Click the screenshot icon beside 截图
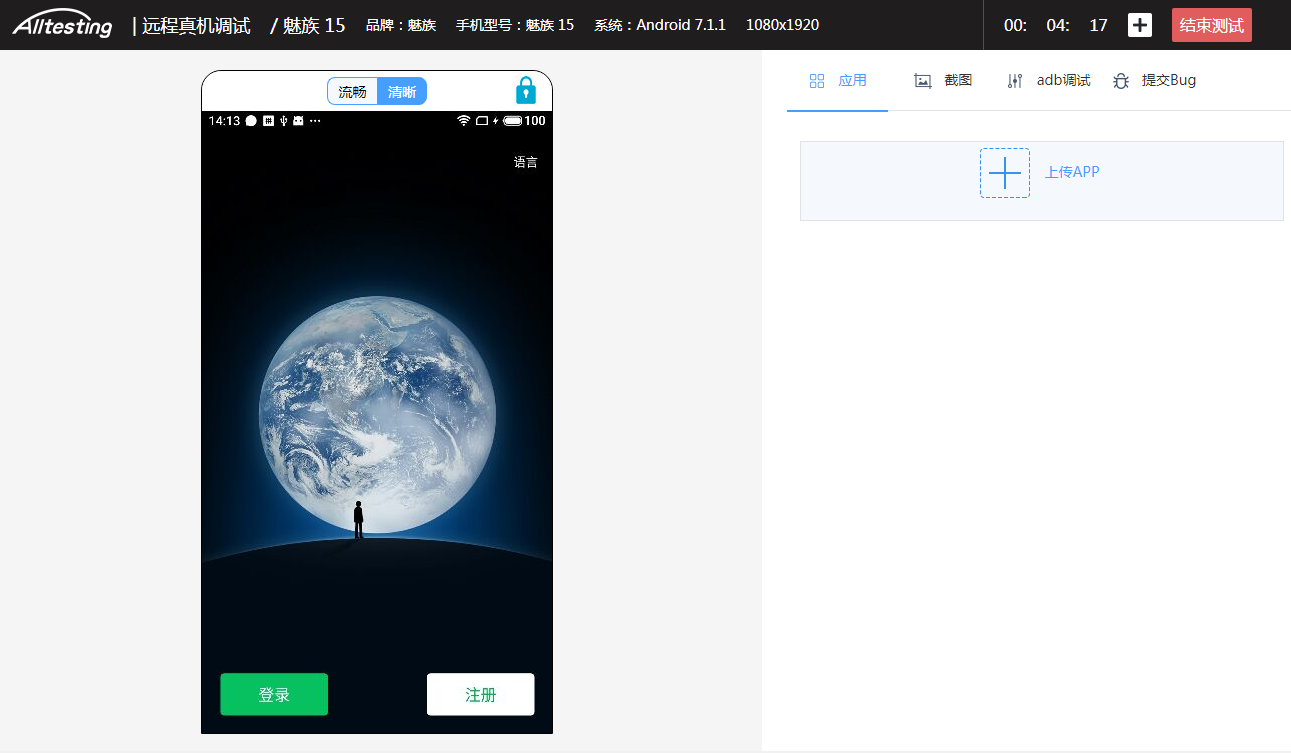This screenshot has width=1291, height=753. tap(923, 81)
